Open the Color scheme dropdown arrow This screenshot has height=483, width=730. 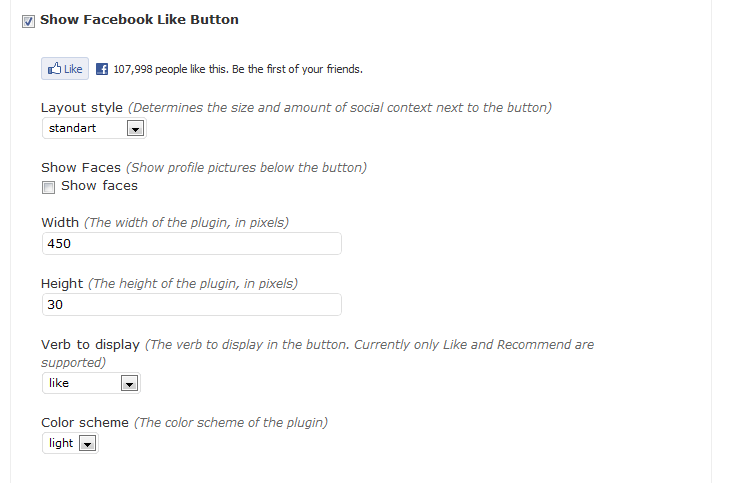(x=88, y=443)
